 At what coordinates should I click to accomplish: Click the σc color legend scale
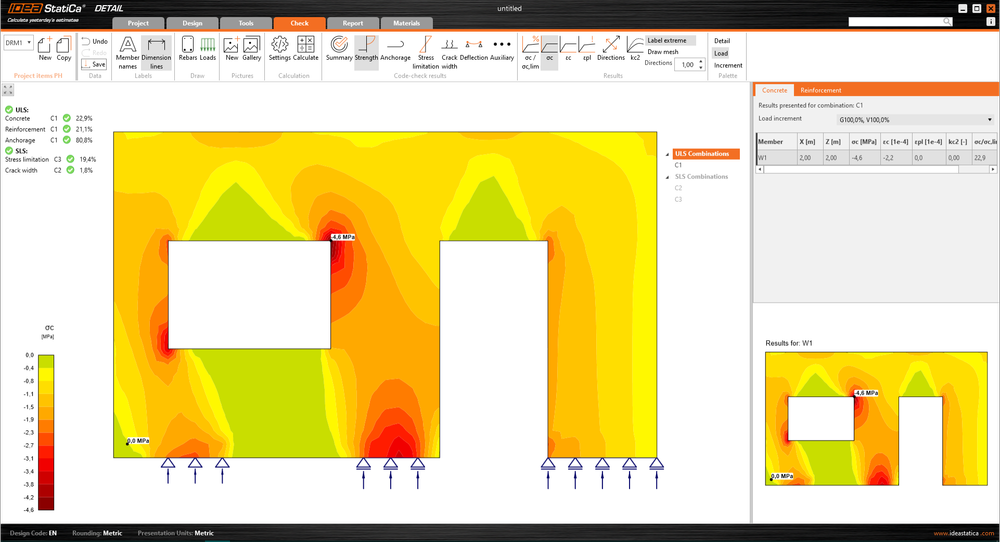coord(46,432)
